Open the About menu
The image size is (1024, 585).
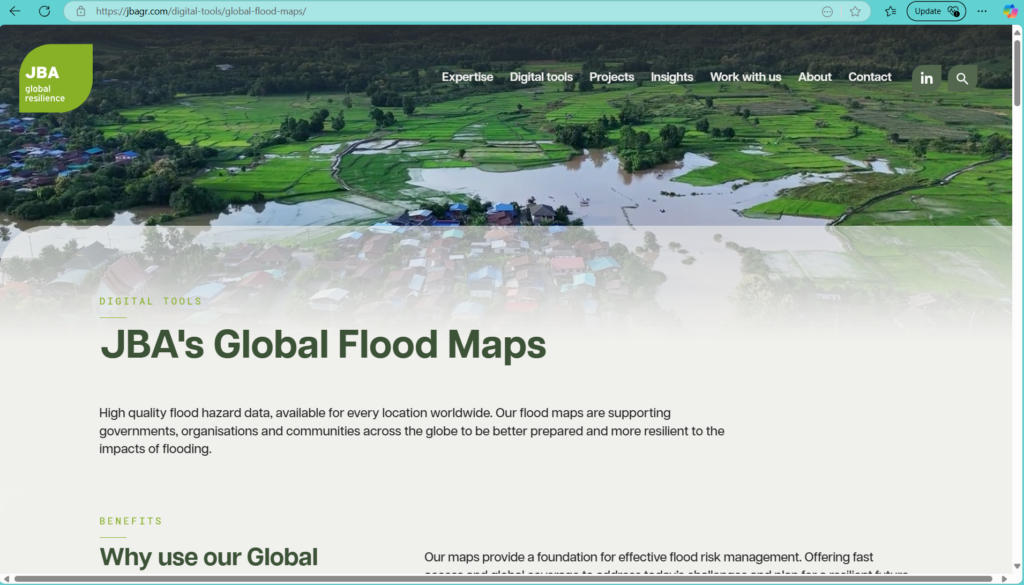tap(815, 77)
